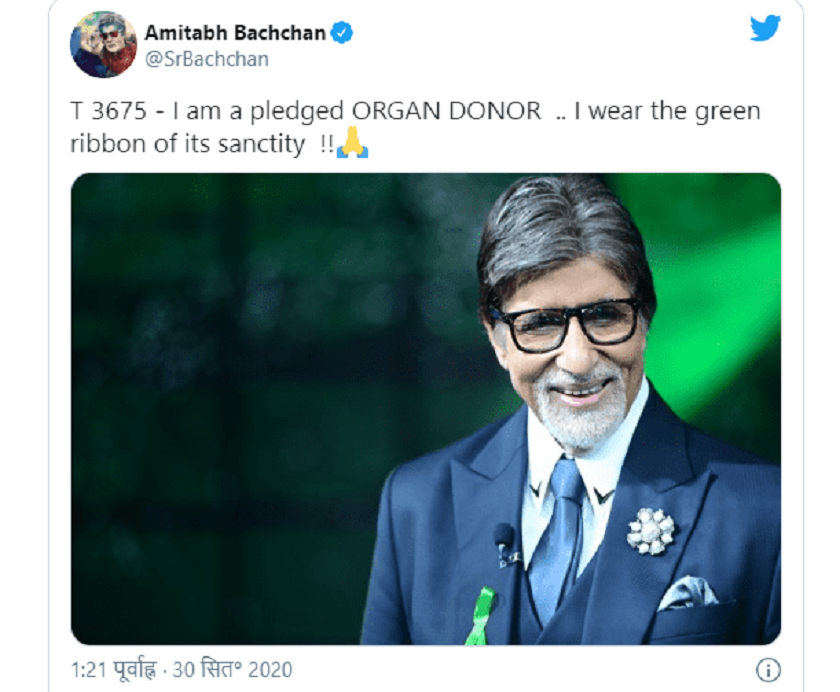The image size is (840, 692).
Task: Click the Twitter bird logo
Action: [765, 29]
